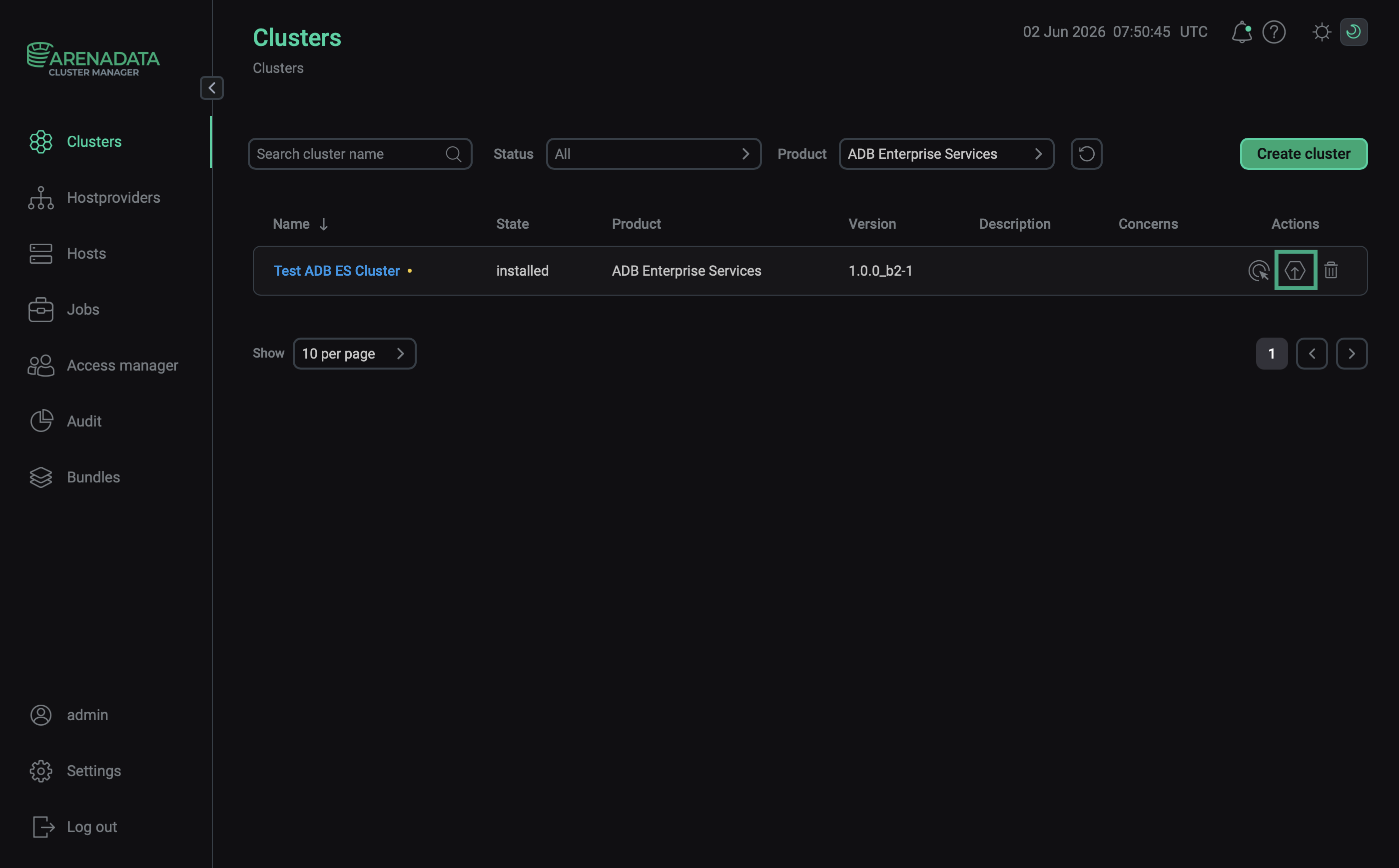
Task: Open the help question mark icon
Action: tap(1273, 31)
